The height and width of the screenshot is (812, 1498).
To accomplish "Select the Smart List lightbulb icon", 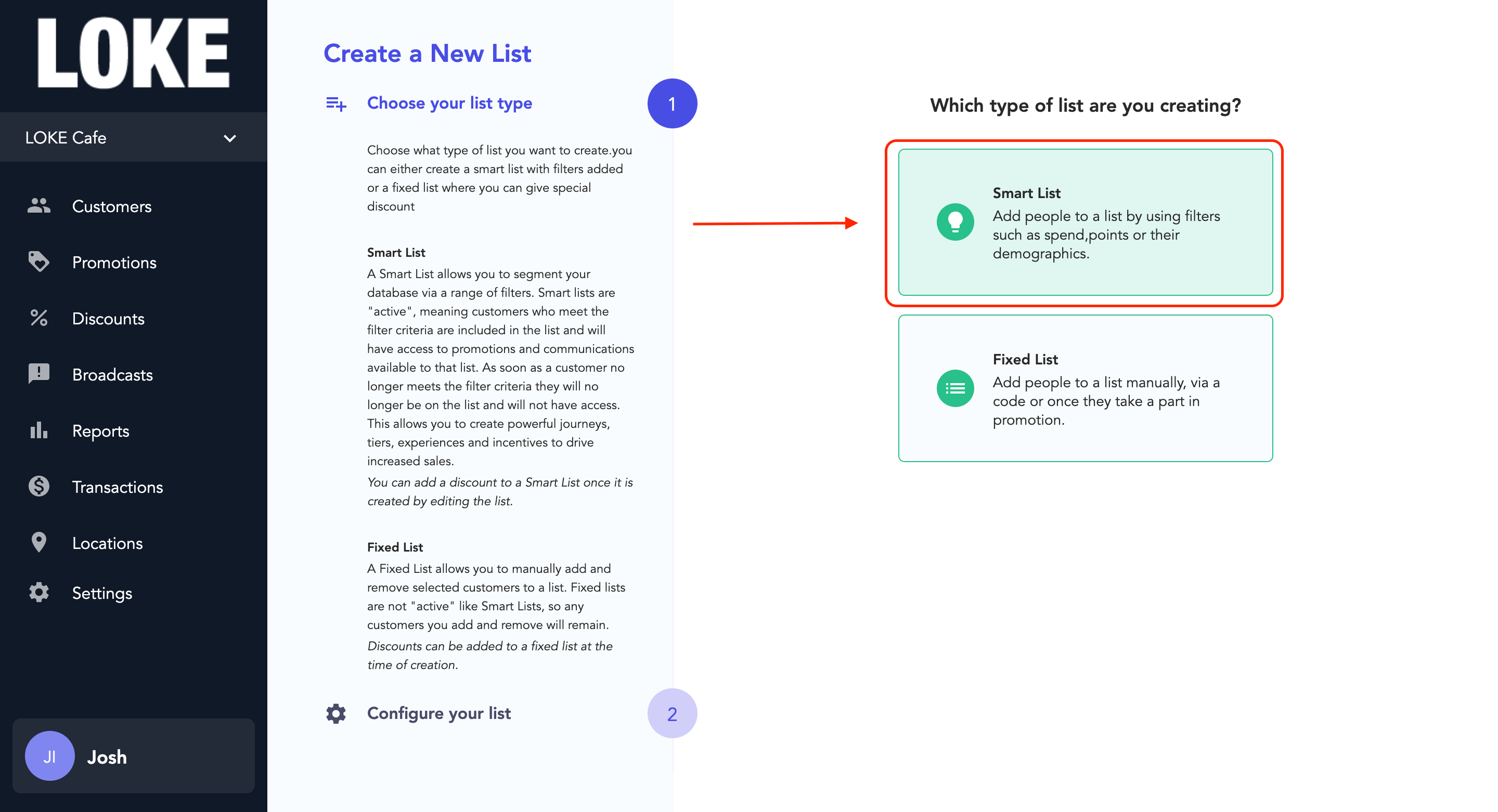I will click(x=955, y=222).
